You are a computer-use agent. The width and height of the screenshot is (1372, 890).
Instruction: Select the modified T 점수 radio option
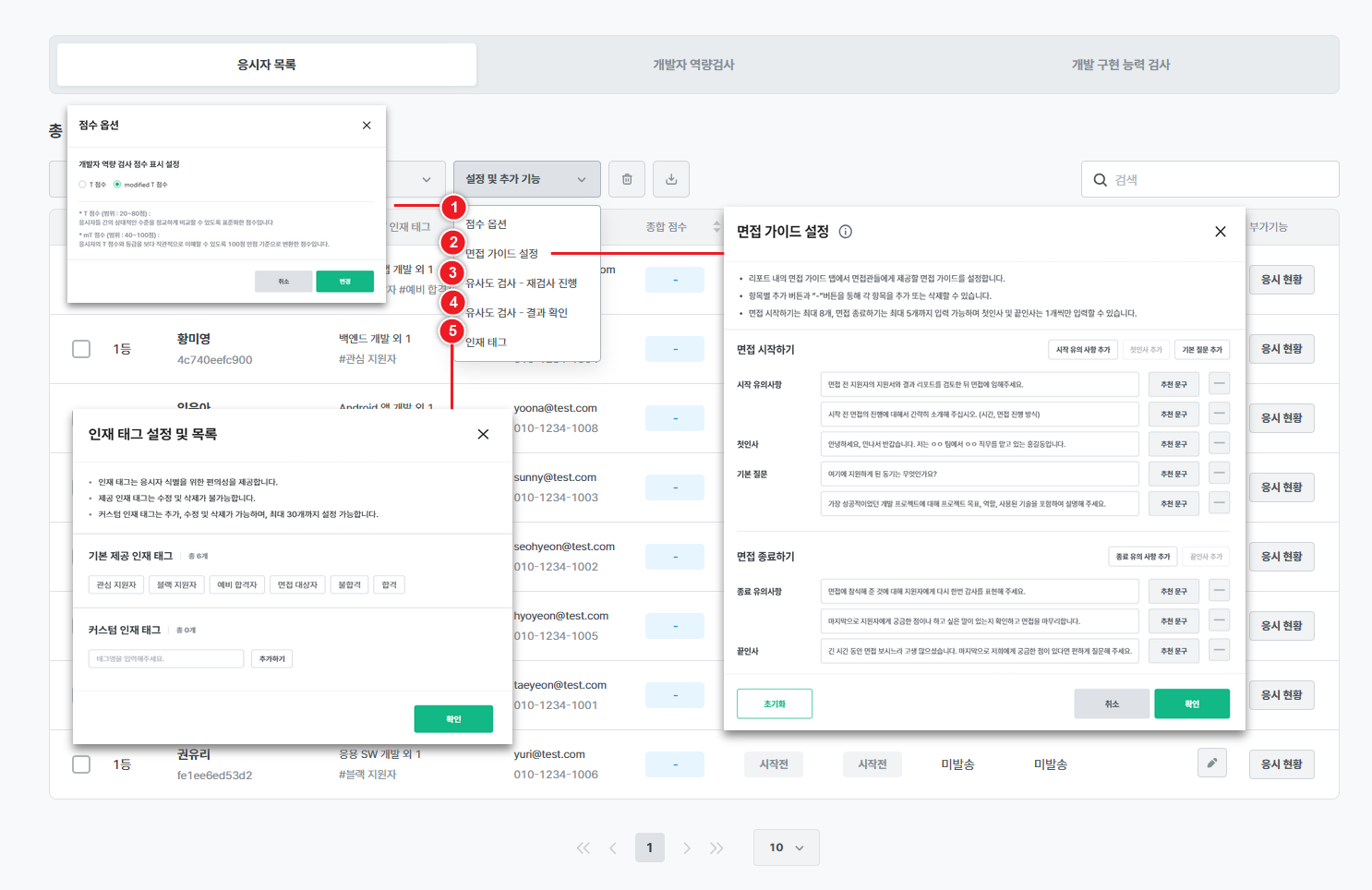coord(117,185)
